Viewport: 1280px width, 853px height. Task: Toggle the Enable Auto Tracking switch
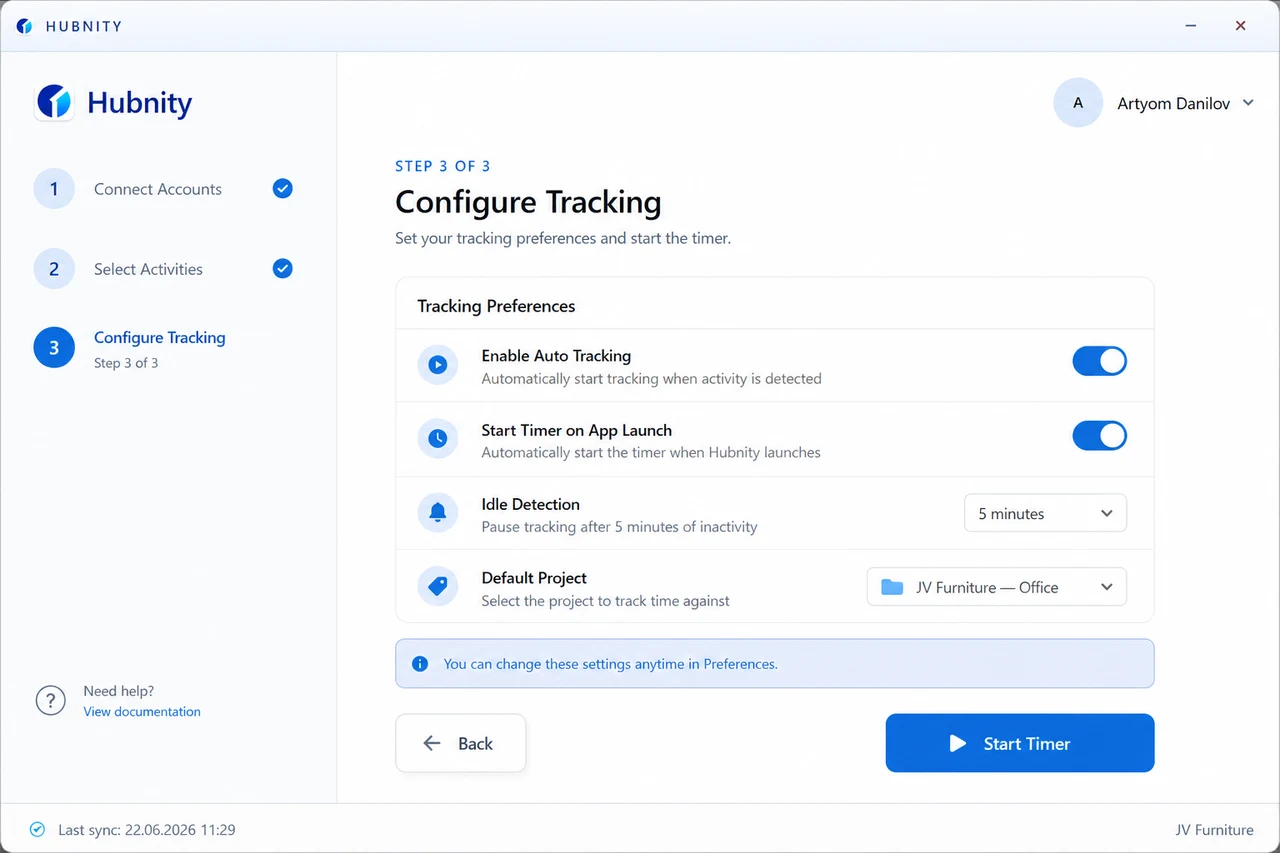click(x=1099, y=361)
